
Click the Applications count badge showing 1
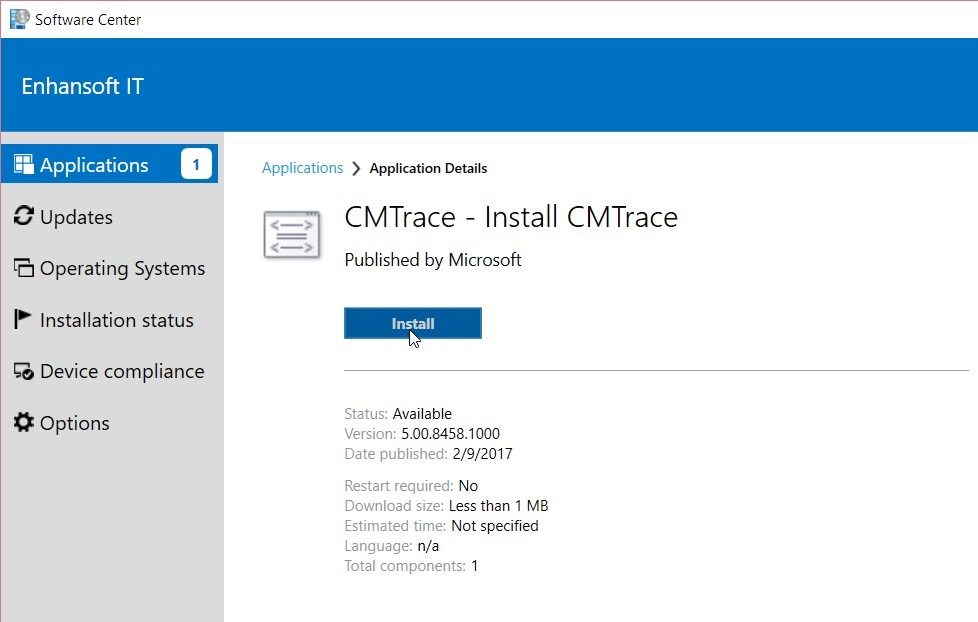[196, 164]
